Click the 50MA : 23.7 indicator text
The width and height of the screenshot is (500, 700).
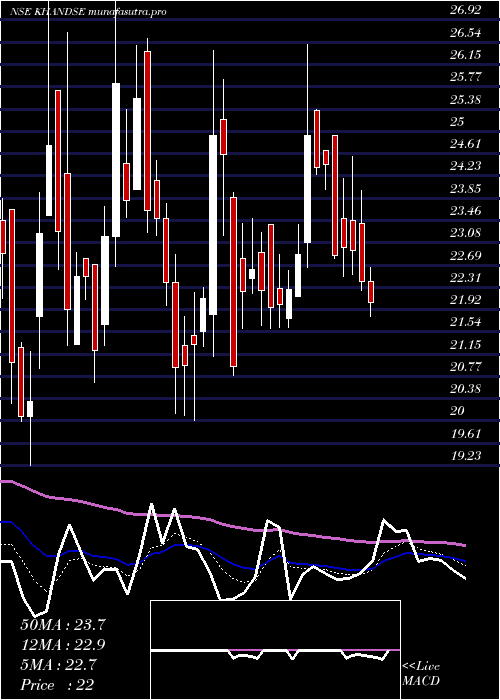(63, 625)
